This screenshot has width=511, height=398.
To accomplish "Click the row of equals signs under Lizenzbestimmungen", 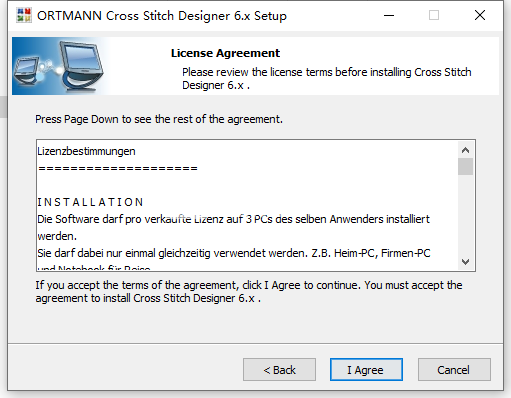I will pyautogui.click(x=118, y=169).
